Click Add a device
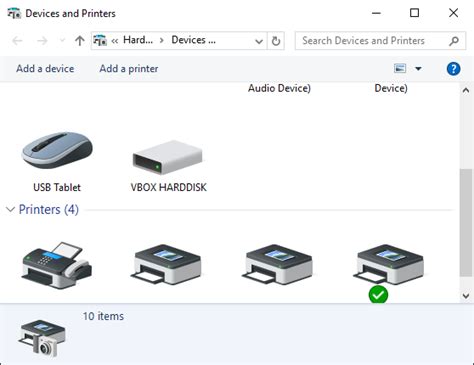Screen dimensions: 474x365 (x=45, y=69)
